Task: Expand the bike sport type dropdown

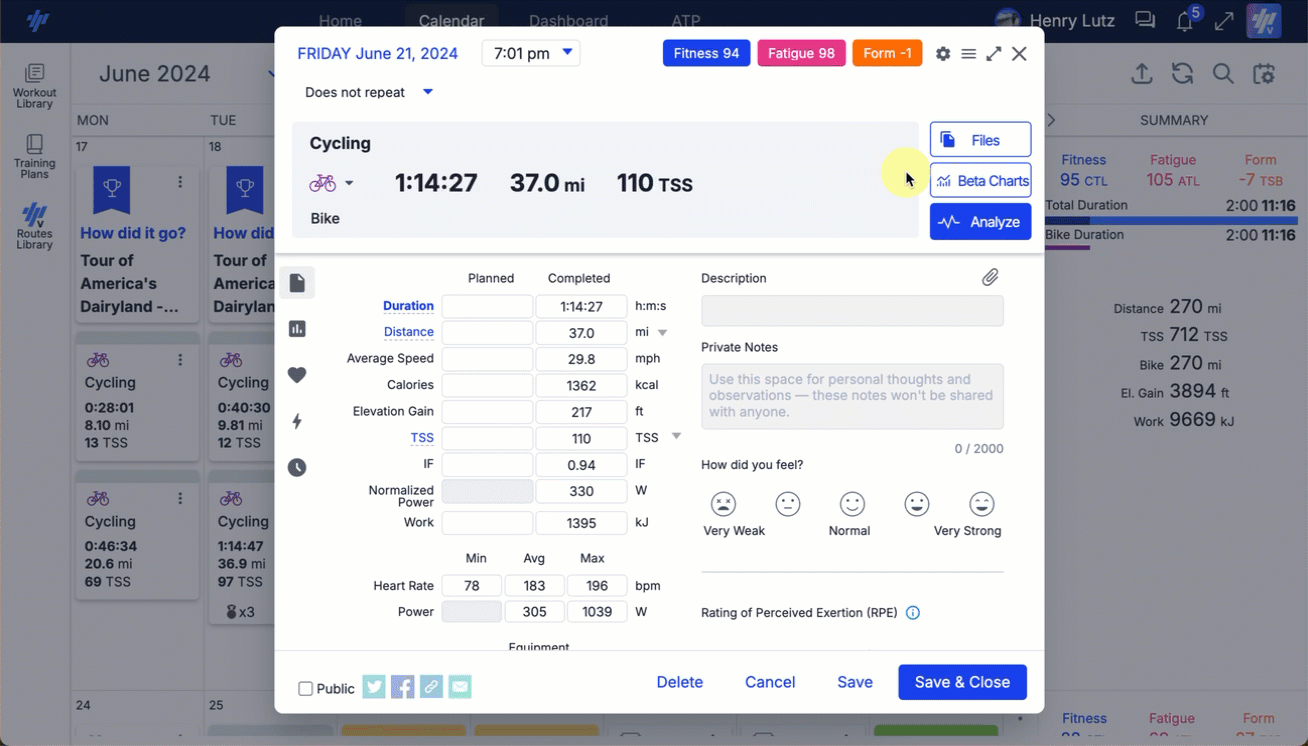Action: point(349,183)
